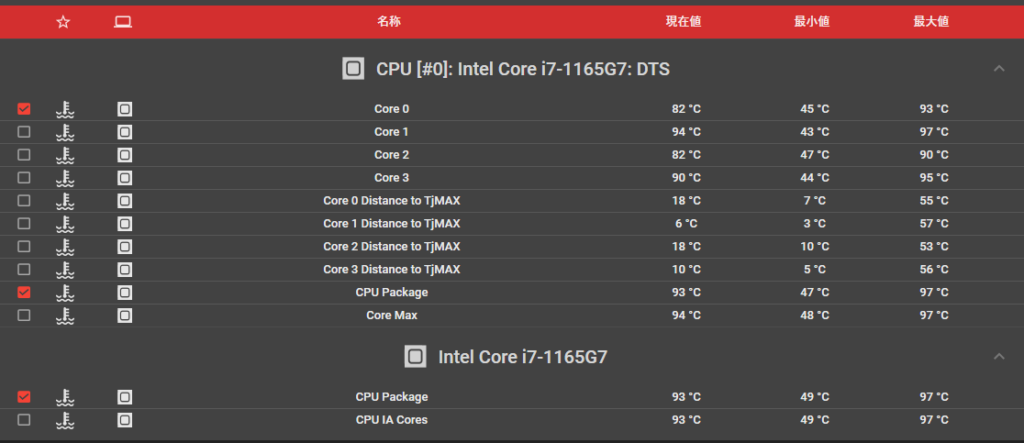Collapse the Intel Core i7-1165G7 section
The height and width of the screenshot is (443, 1024).
998,357
